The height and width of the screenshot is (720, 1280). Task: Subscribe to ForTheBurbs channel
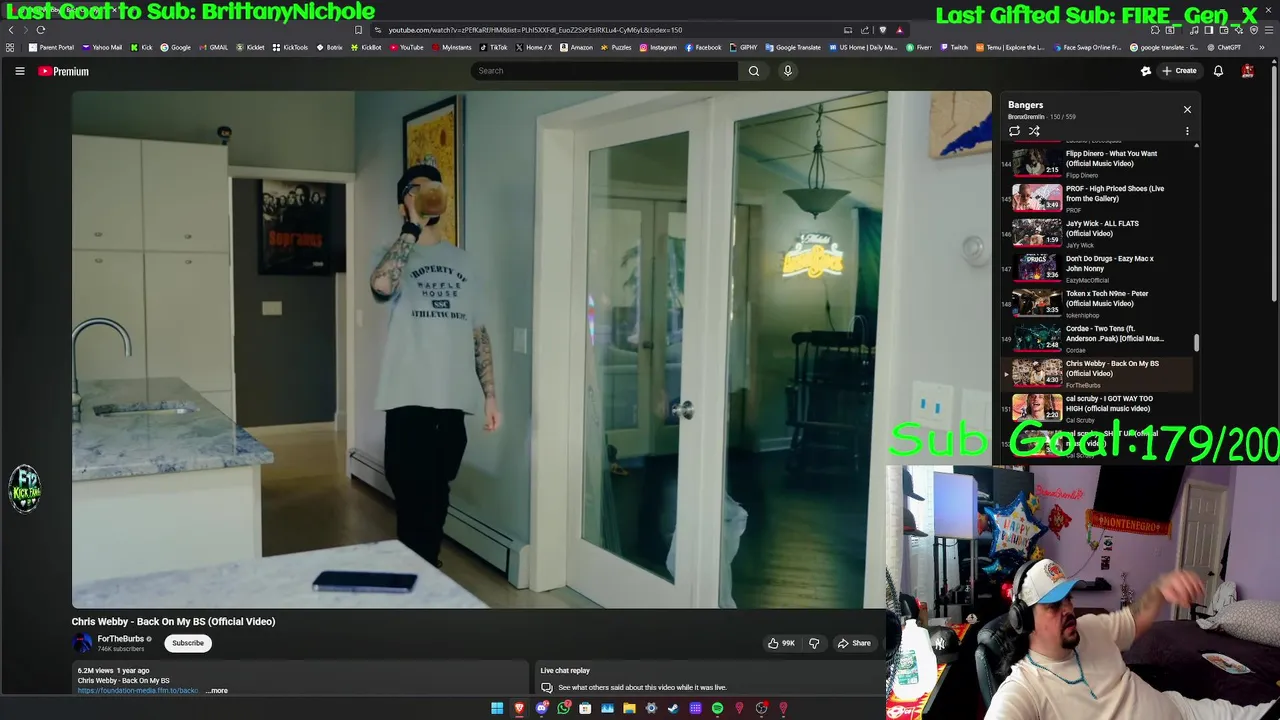[188, 643]
